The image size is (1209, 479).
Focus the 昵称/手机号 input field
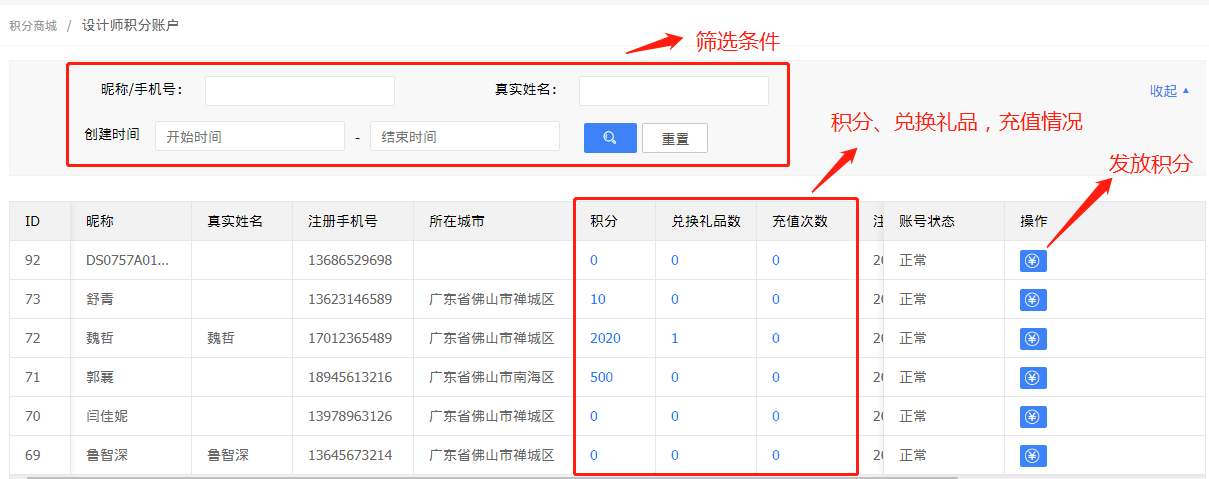299,91
